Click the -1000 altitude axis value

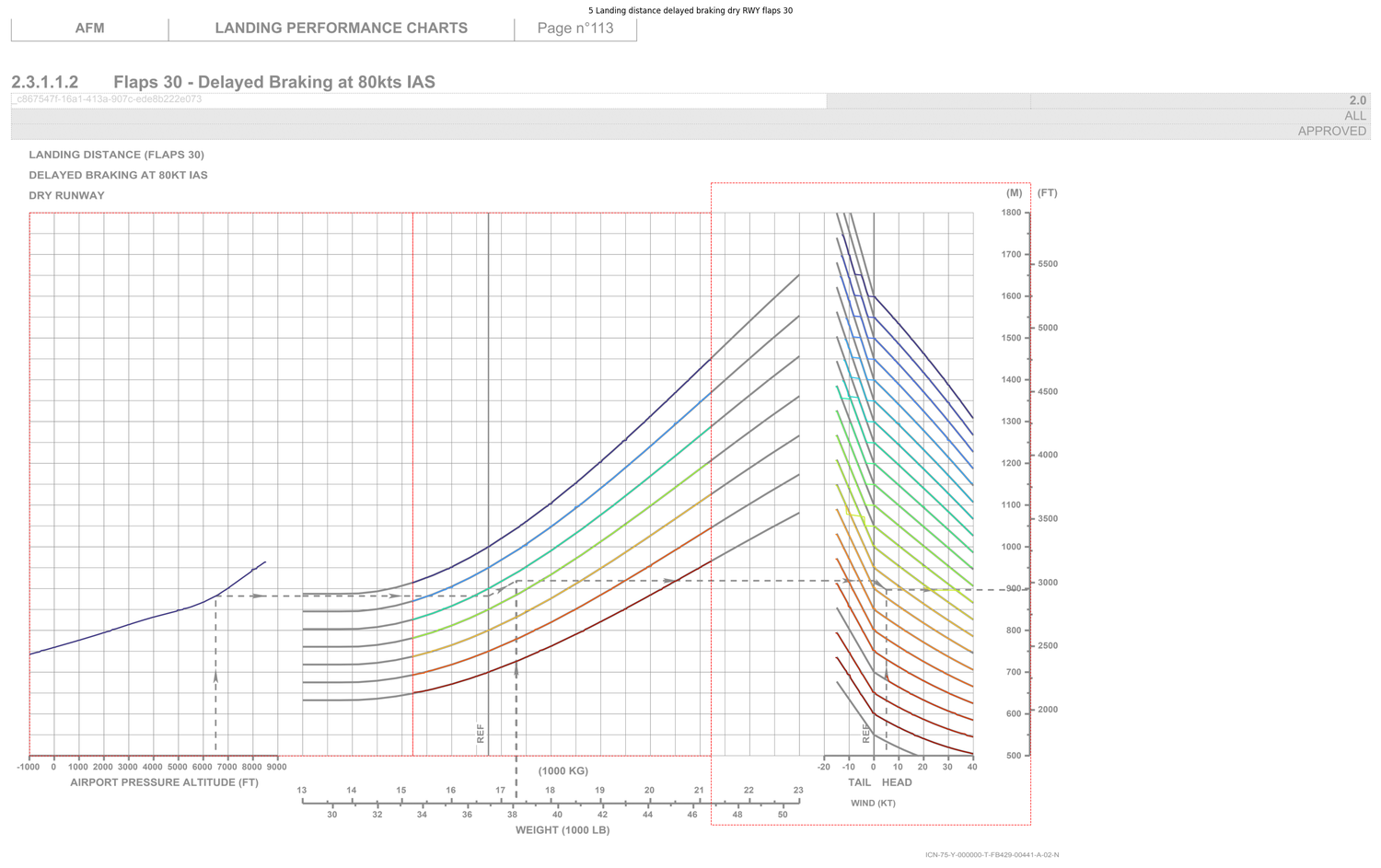coord(29,767)
